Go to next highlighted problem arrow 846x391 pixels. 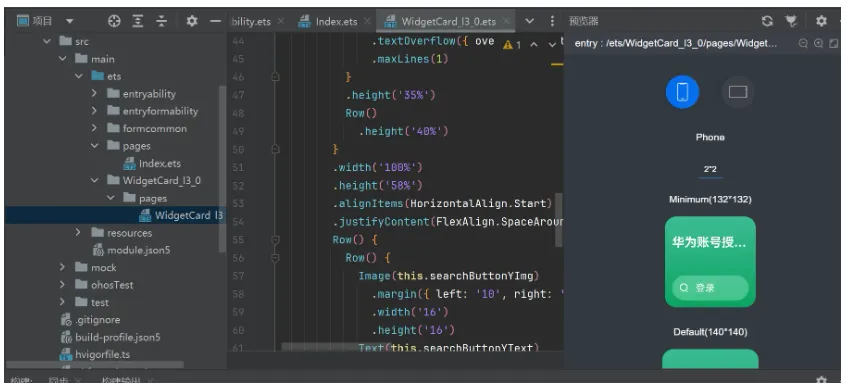[x=551, y=45]
